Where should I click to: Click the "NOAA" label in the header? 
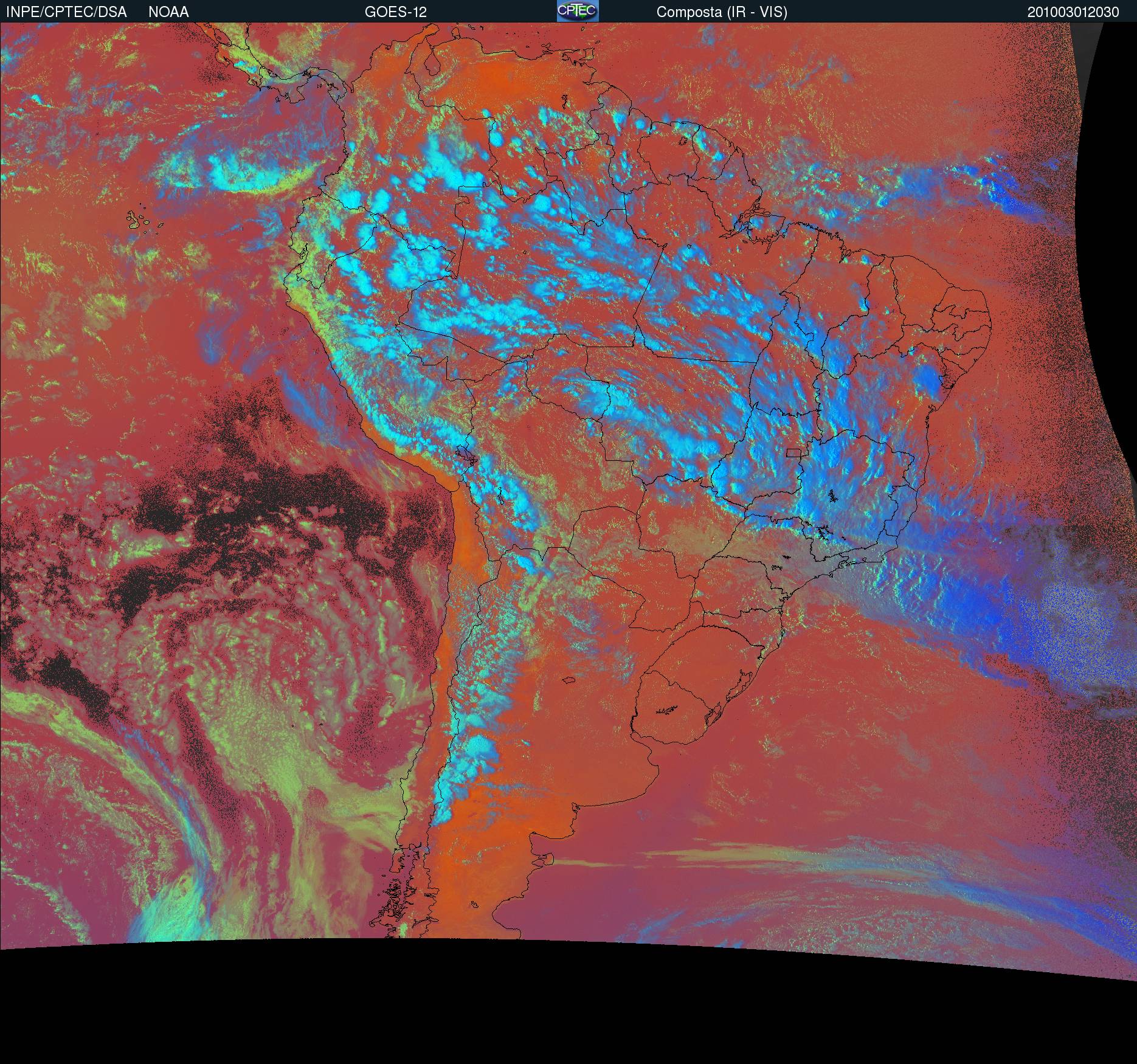[x=168, y=12]
